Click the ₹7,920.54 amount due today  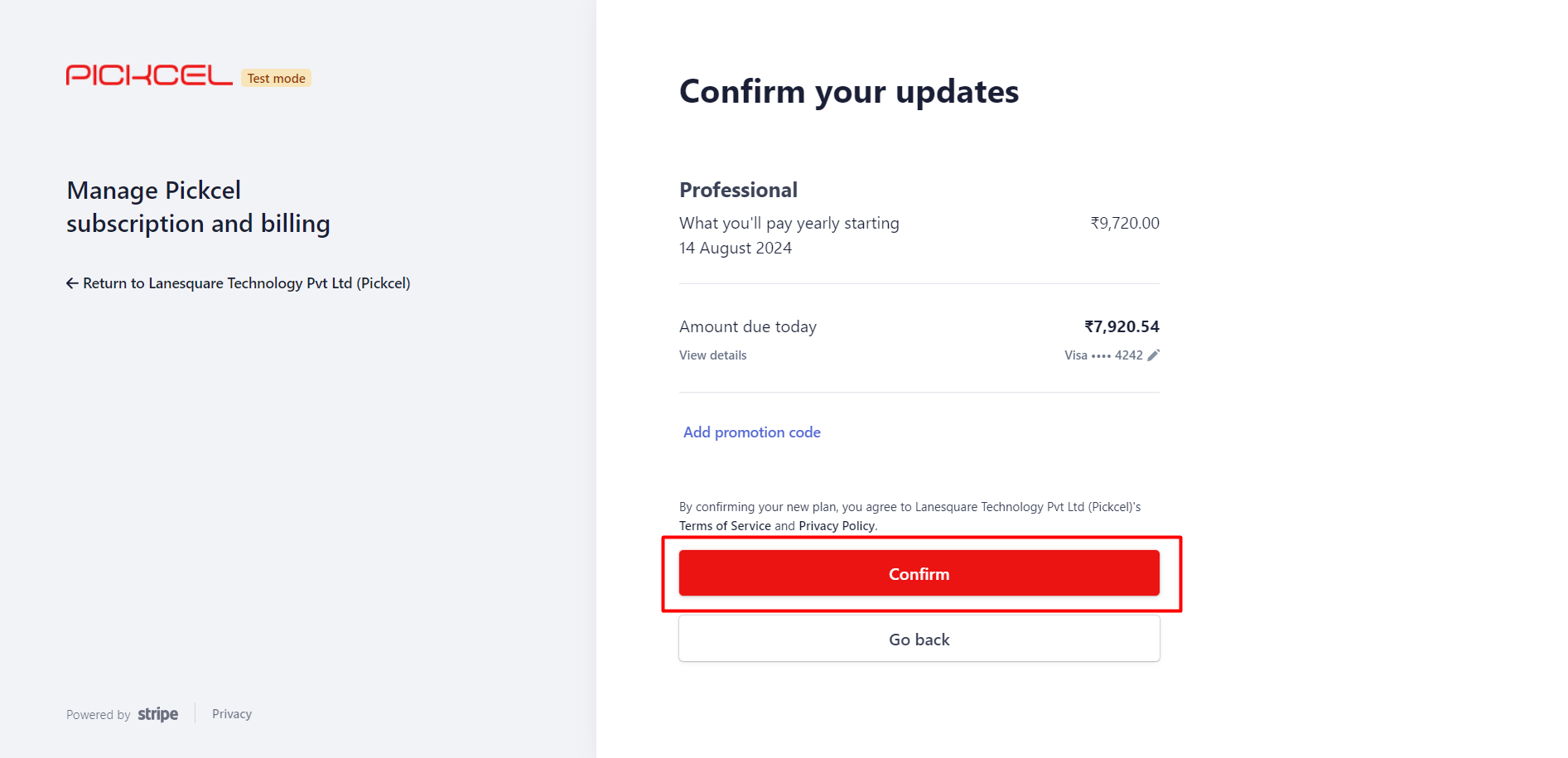[1122, 326]
